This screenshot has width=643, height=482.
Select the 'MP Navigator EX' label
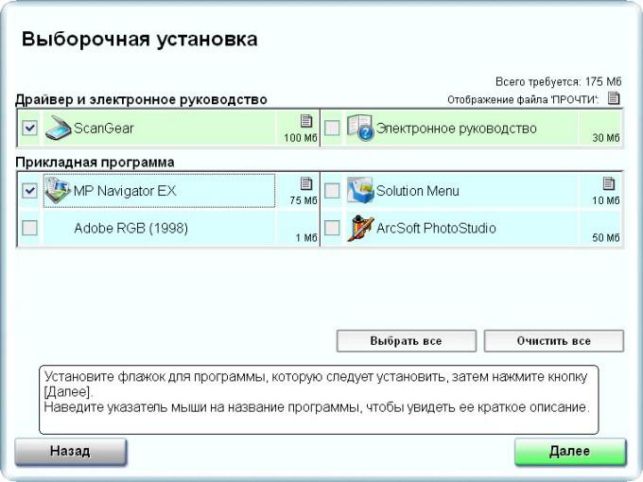[x=125, y=191]
